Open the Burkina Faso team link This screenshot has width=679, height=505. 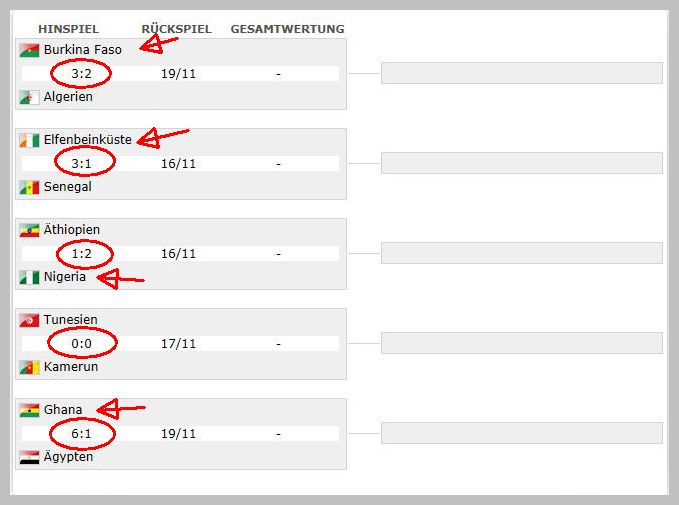[83, 50]
